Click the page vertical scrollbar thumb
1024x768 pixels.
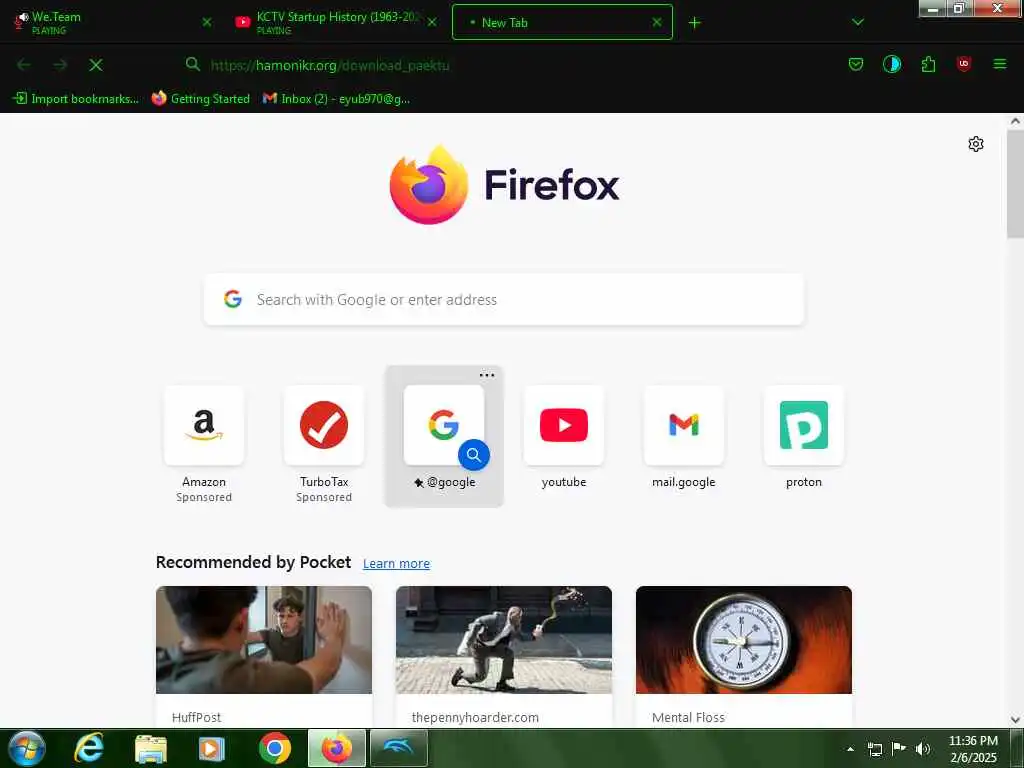point(1015,184)
